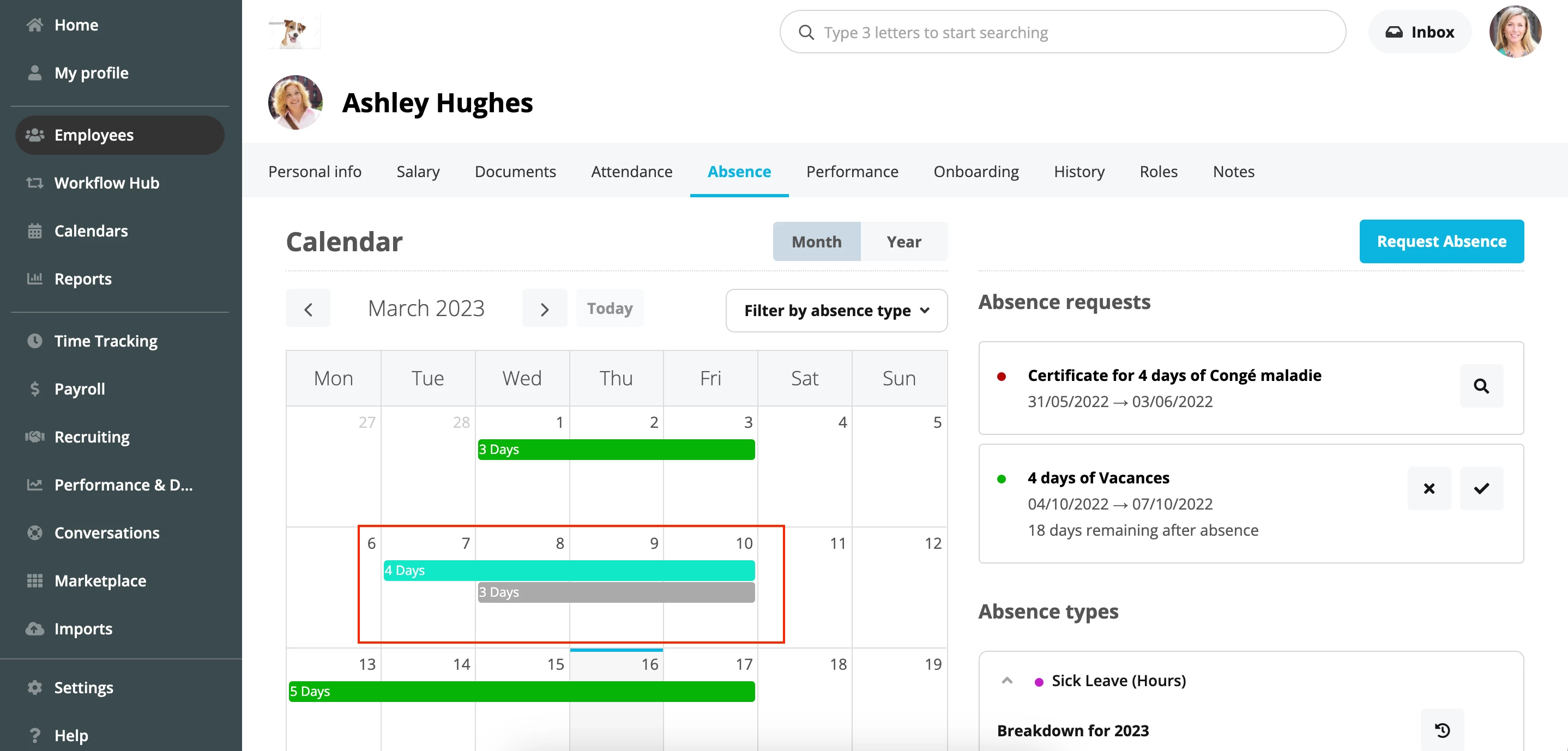Image resolution: width=1568 pixels, height=751 pixels.
Task: Open the Onboarding tab
Action: coord(976,172)
